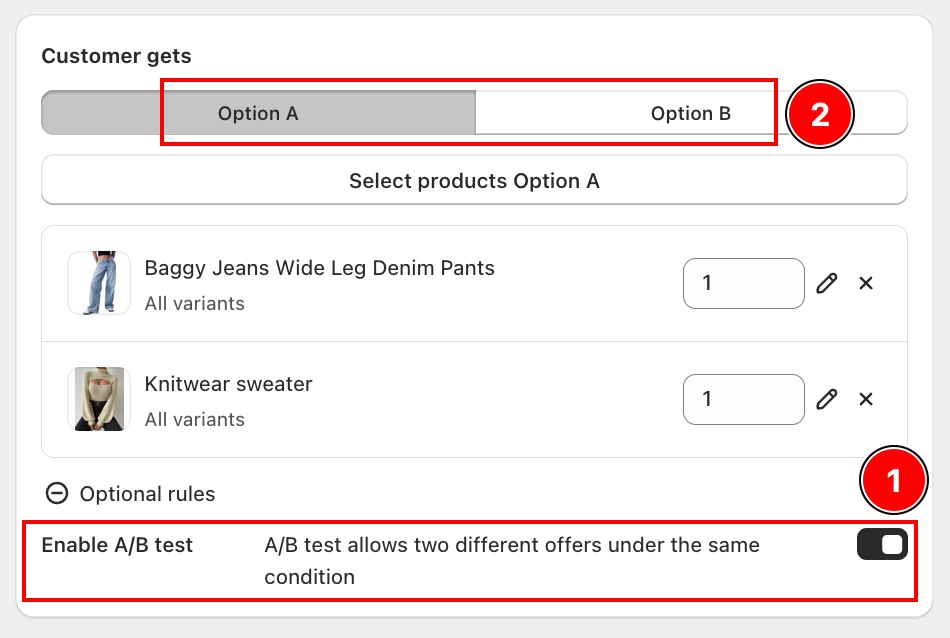The image size is (950, 638).
Task: Edit Baggy Jeans product with pencil icon
Action: click(x=826, y=283)
